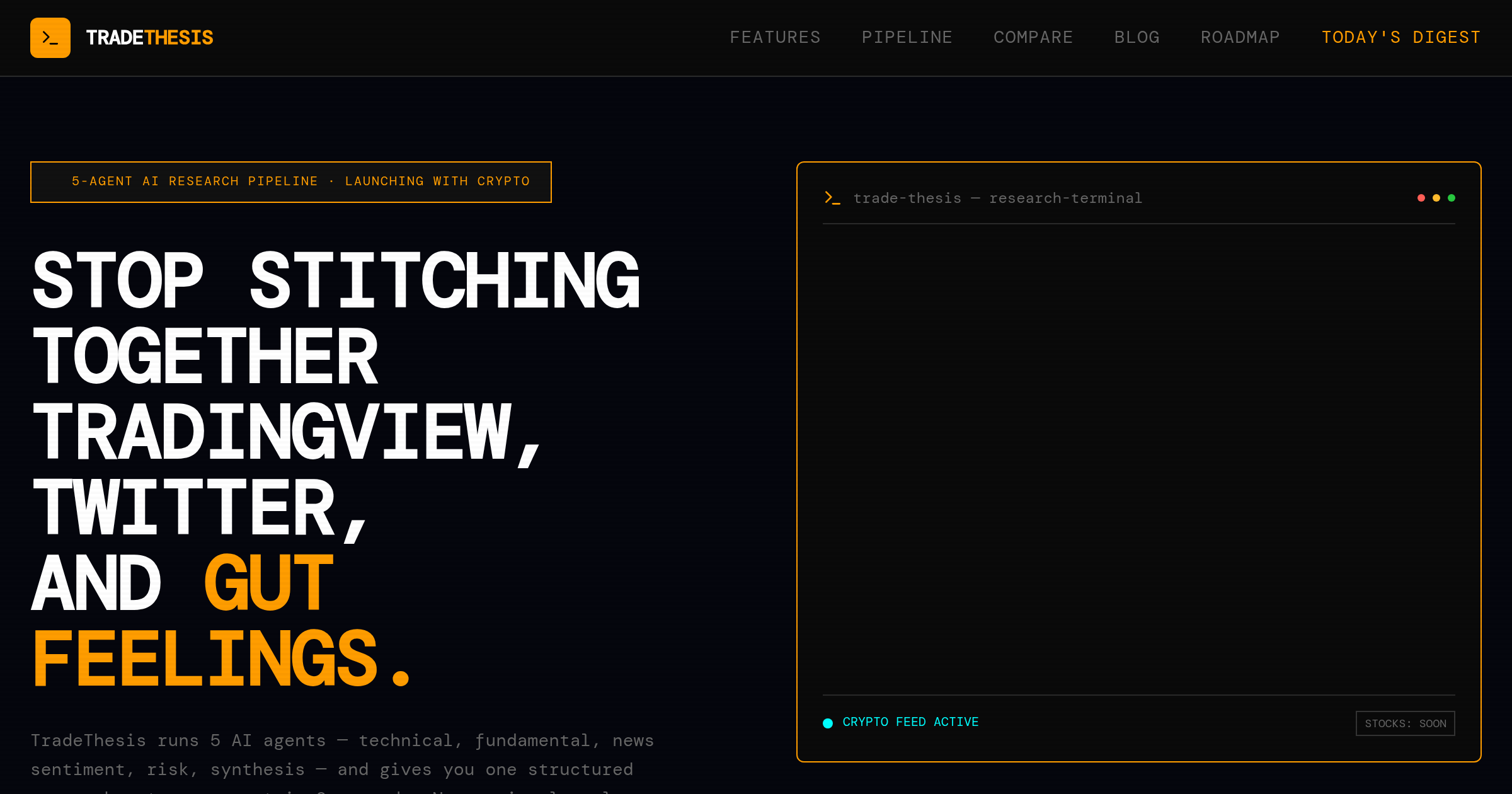Visit the BLOG nav link
Image resolution: width=1512 pixels, height=794 pixels.
tap(1137, 37)
